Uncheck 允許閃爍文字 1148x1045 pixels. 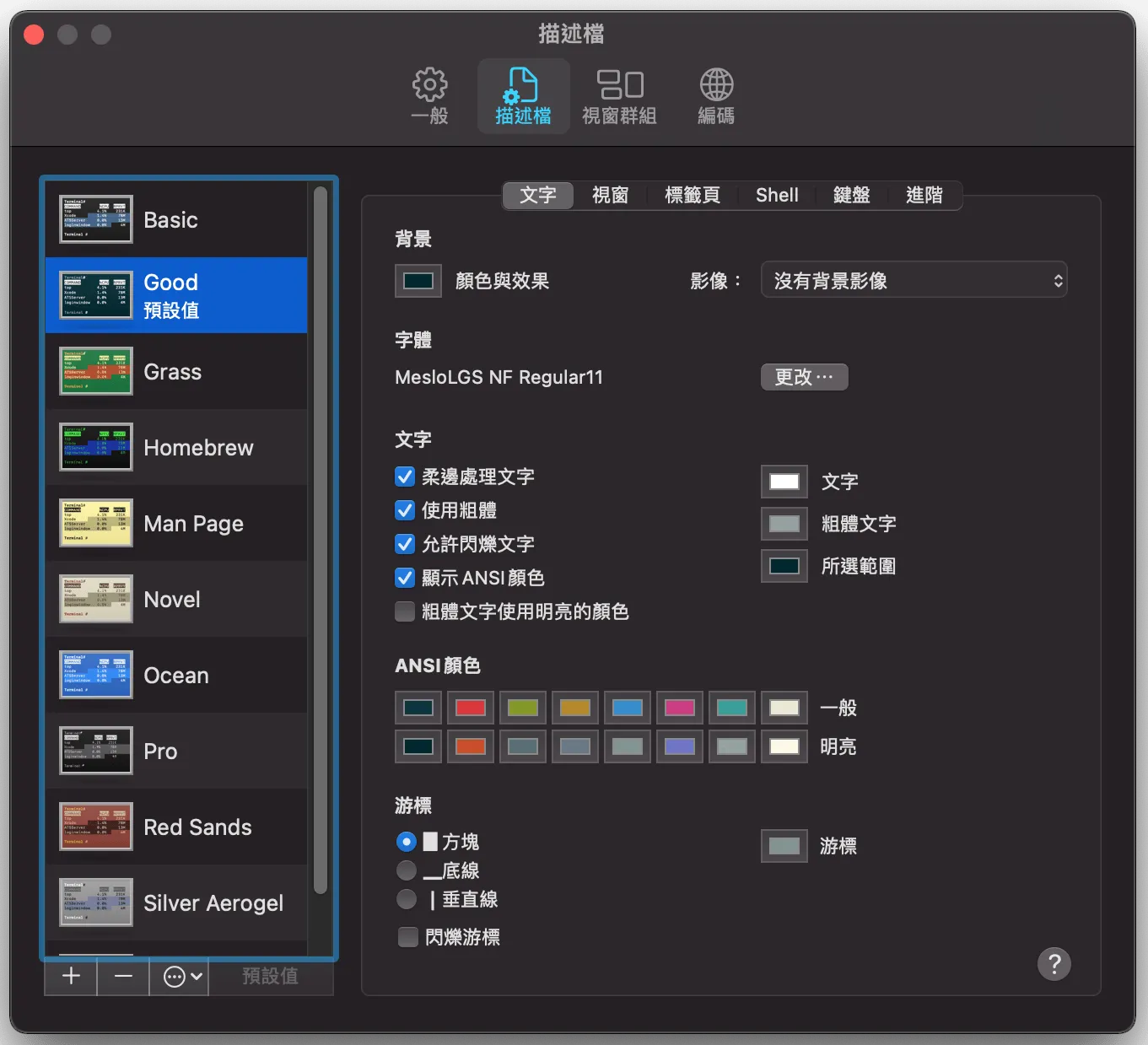(x=405, y=544)
